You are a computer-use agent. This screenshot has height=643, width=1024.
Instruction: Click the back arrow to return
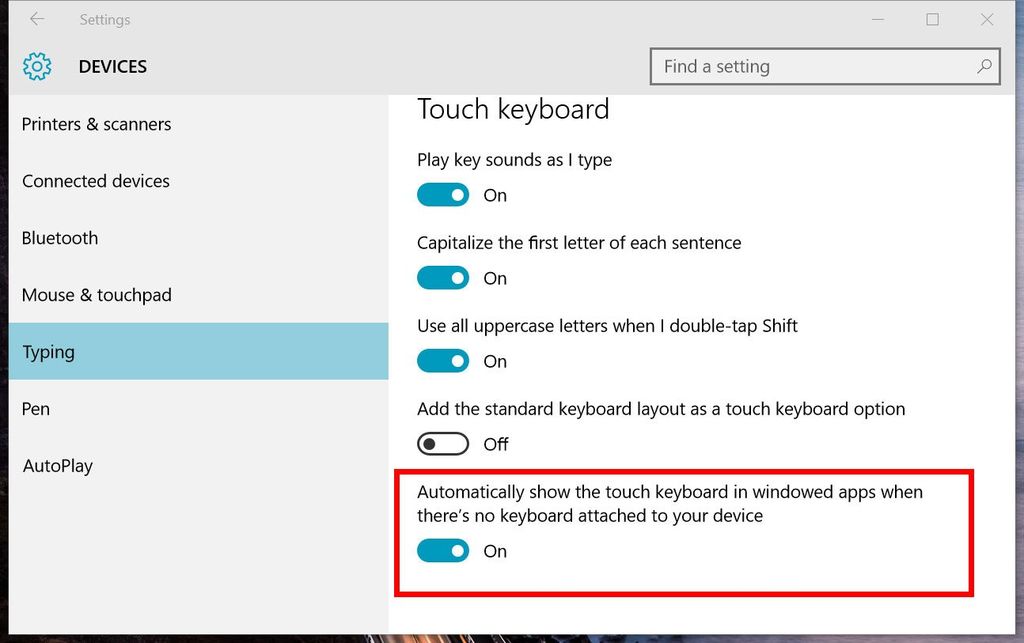pyautogui.click(x=37, y=19)
